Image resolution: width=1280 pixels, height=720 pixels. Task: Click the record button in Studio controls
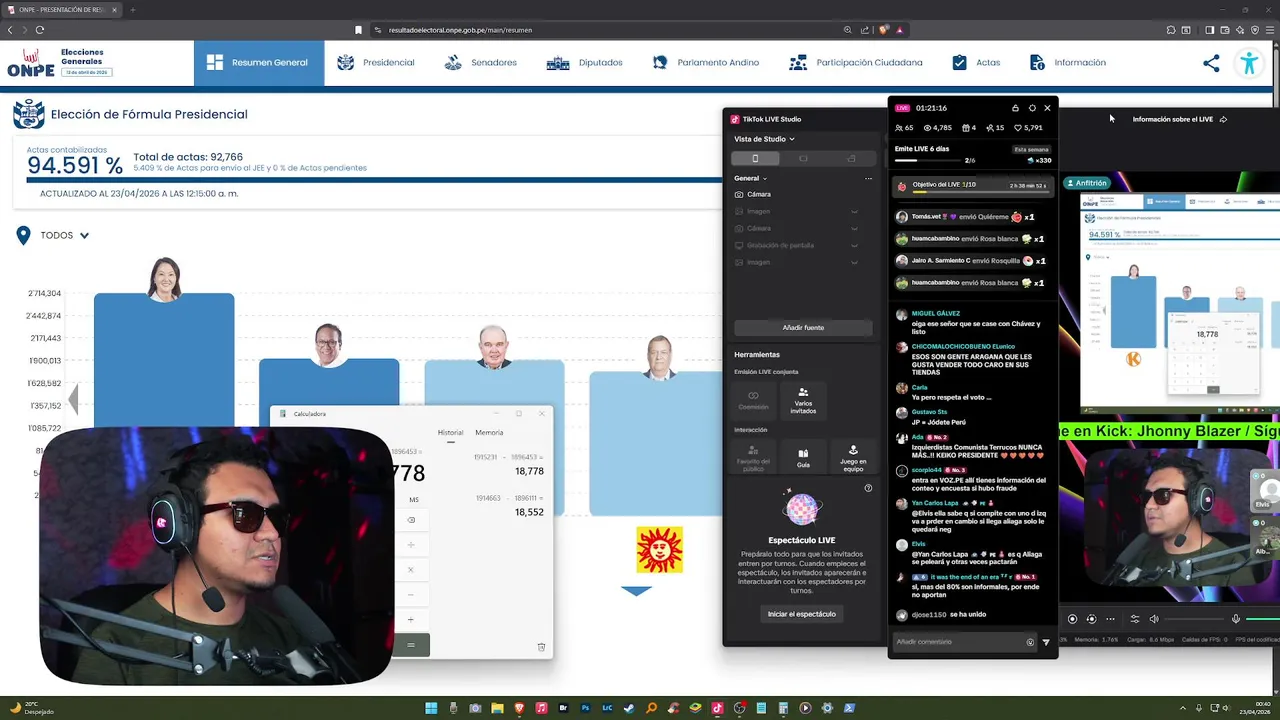1073,619
